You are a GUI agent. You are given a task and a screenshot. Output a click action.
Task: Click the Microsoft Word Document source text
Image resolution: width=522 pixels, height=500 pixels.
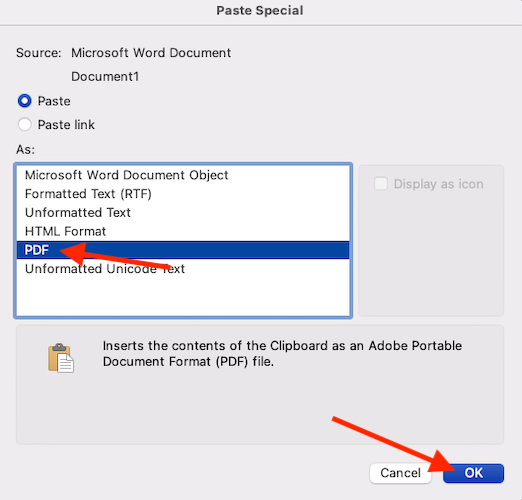click(x=151, y=53)
